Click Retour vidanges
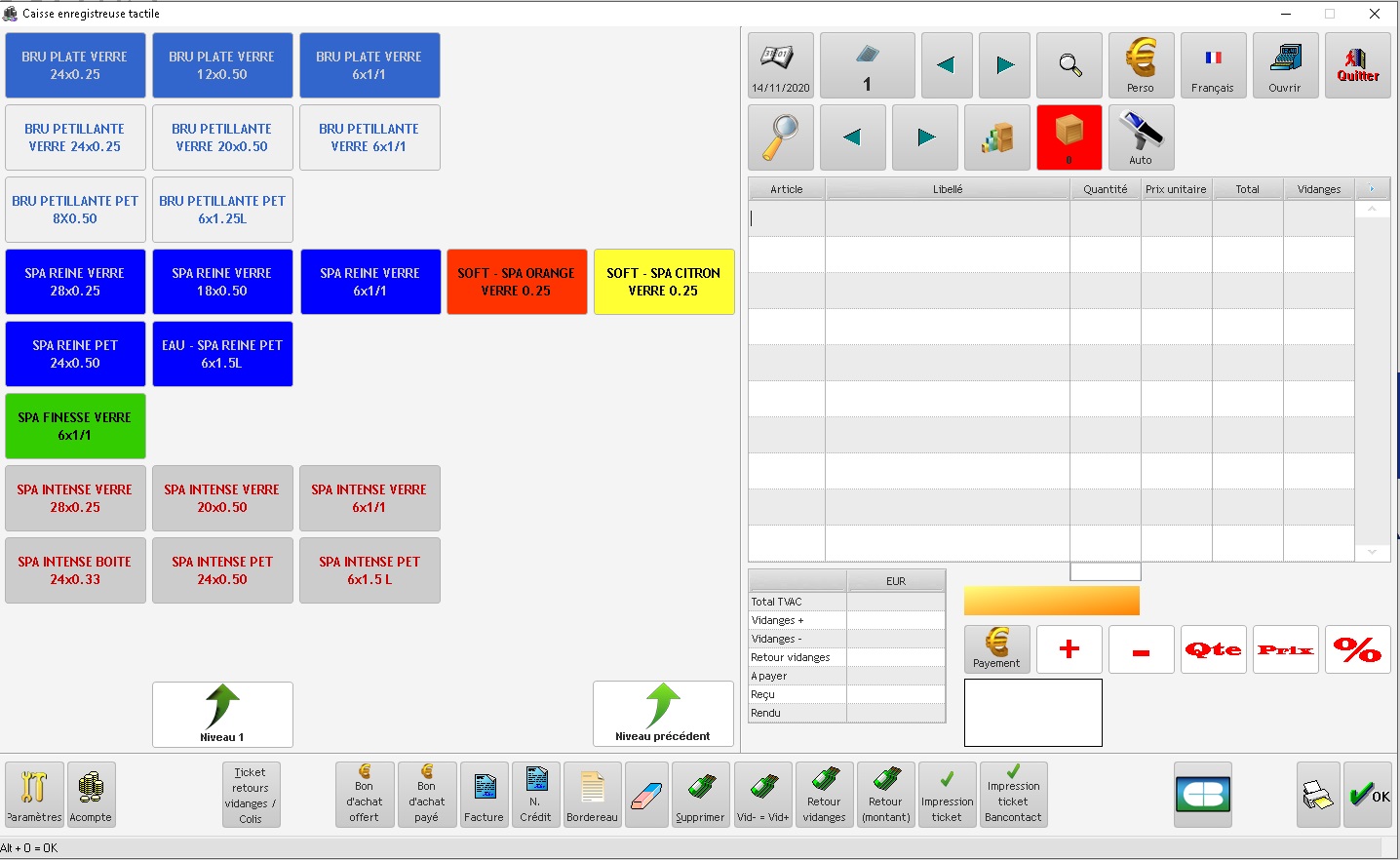The image size is (1400, 860). pos(824,795)
